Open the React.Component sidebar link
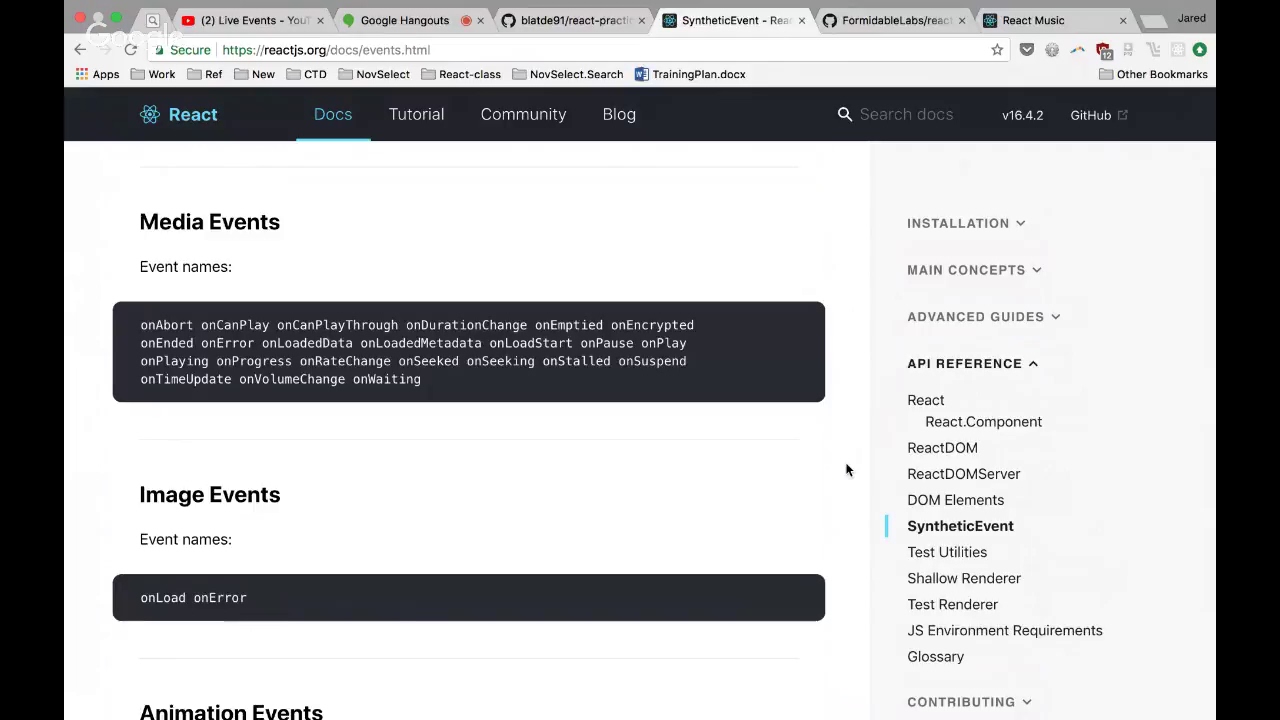 point(983,422)
